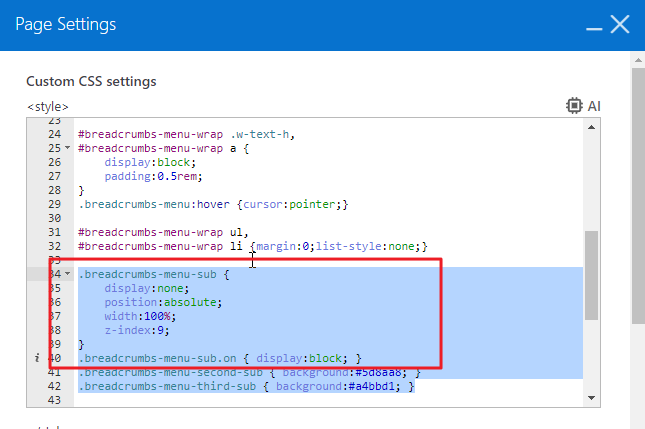The image size is (645, 429).
Task: Click the code editor scroll down arrow
Action: 592,398
